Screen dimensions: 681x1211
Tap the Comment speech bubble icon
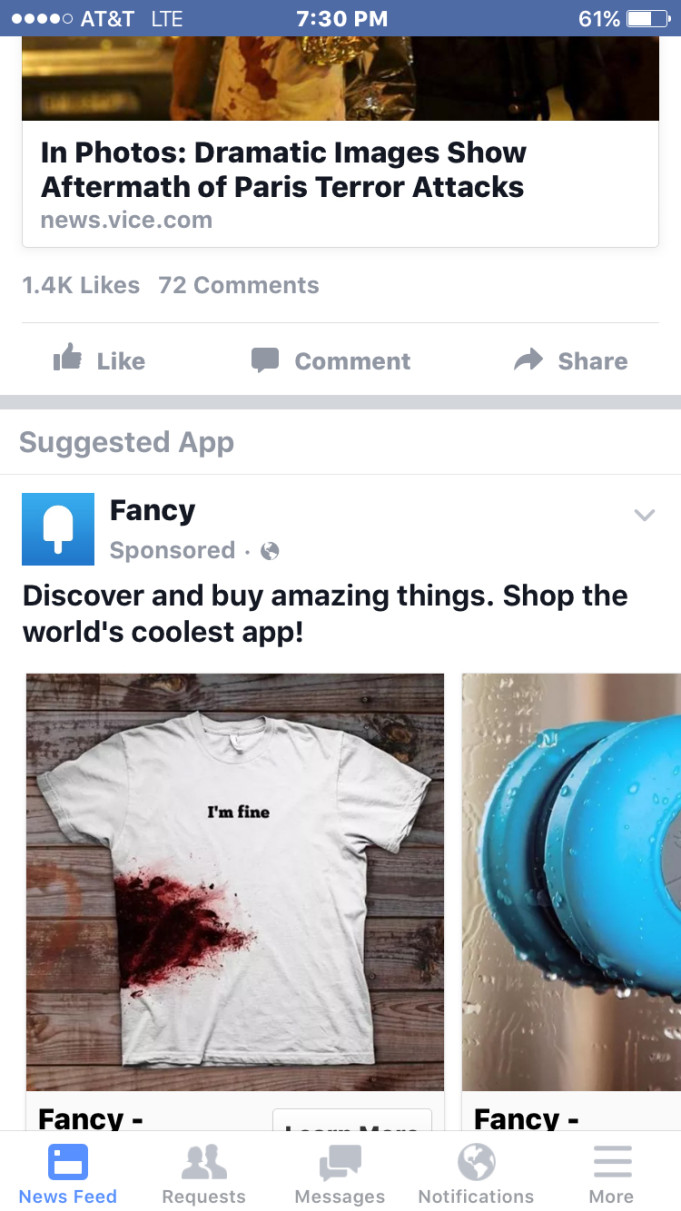265,361
